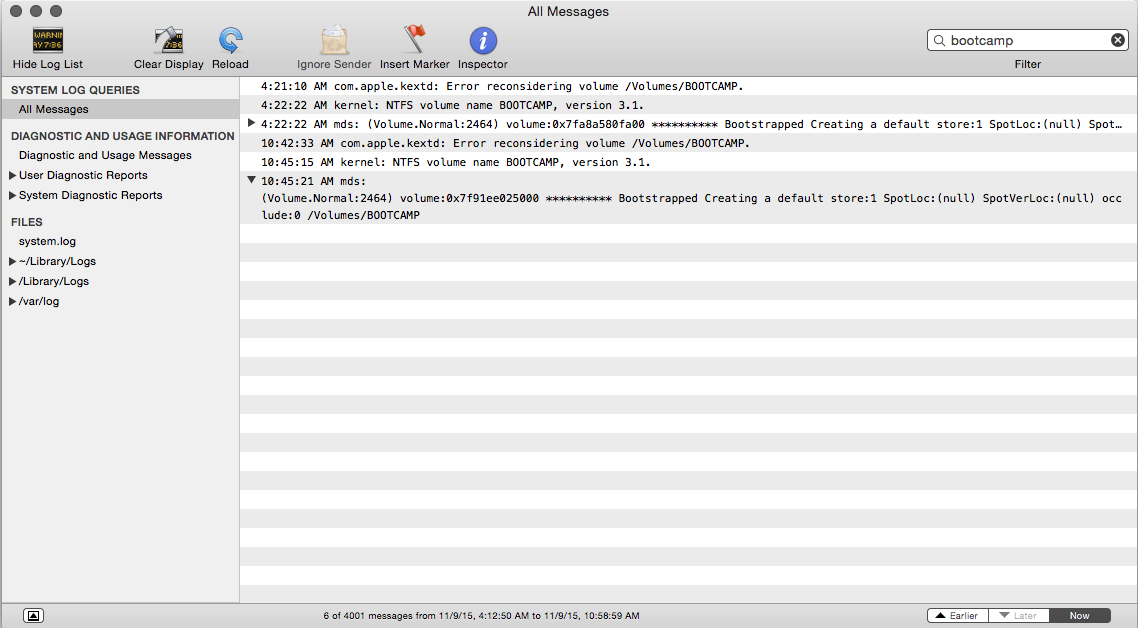Expand the 4:22:22 AM mds message
The width and height of the screenshot is (1138, 628).
coord(251,123)
